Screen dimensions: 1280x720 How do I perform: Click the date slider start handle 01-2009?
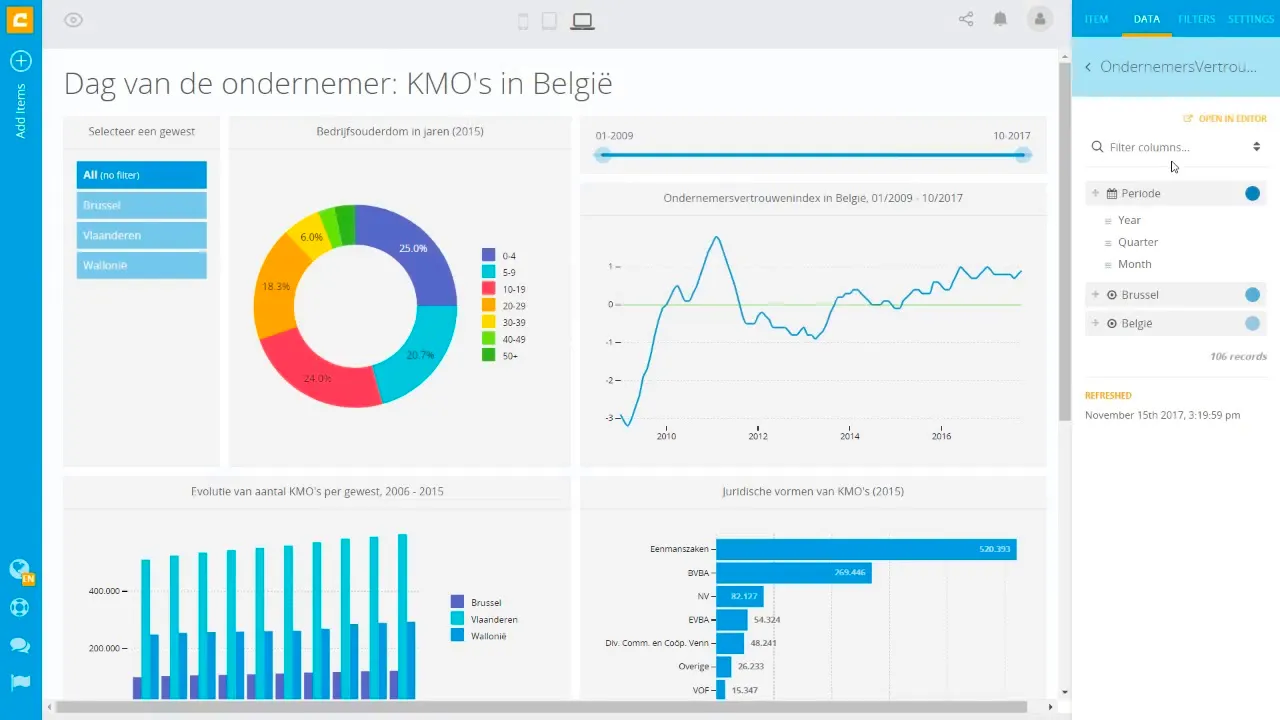[602, 155]
